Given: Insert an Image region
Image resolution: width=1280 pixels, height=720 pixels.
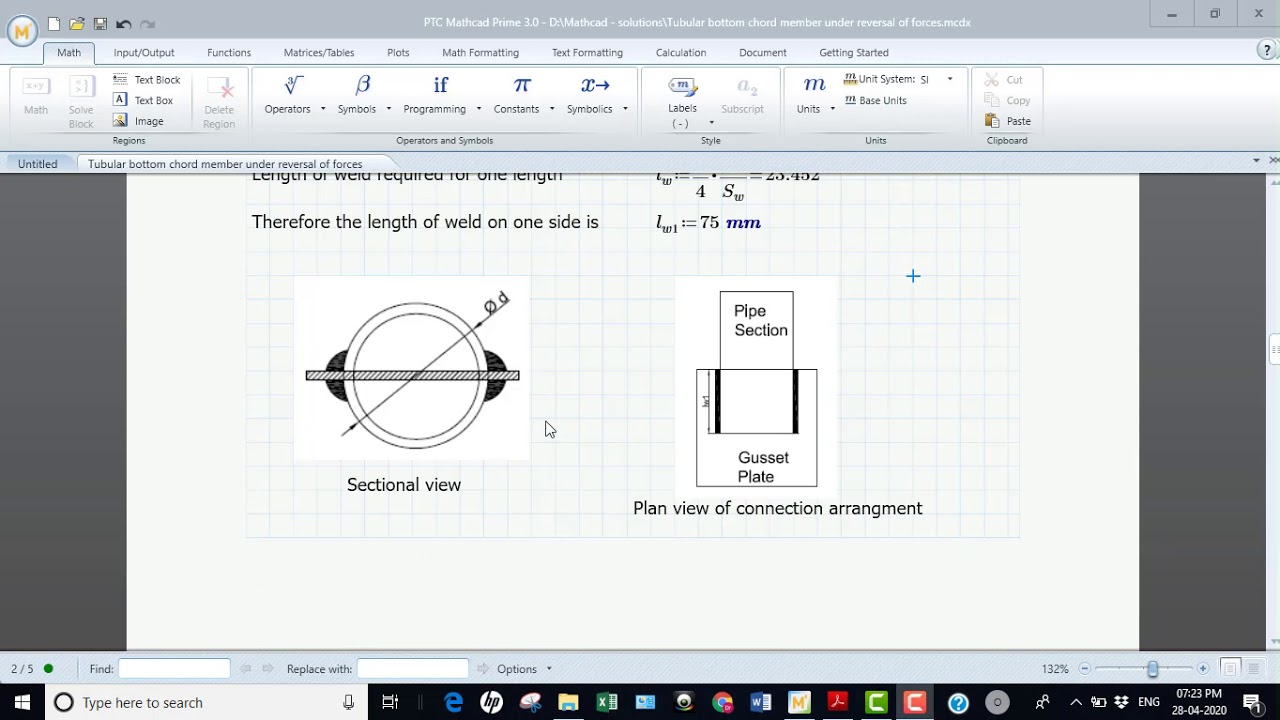Looking at the screenshot, I should 137,121.
